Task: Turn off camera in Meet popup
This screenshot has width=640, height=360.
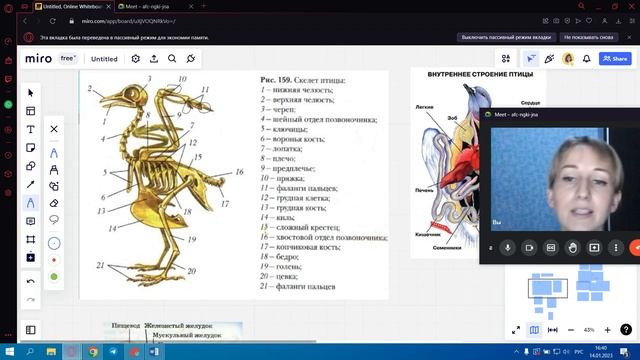Action: (529, 248)
